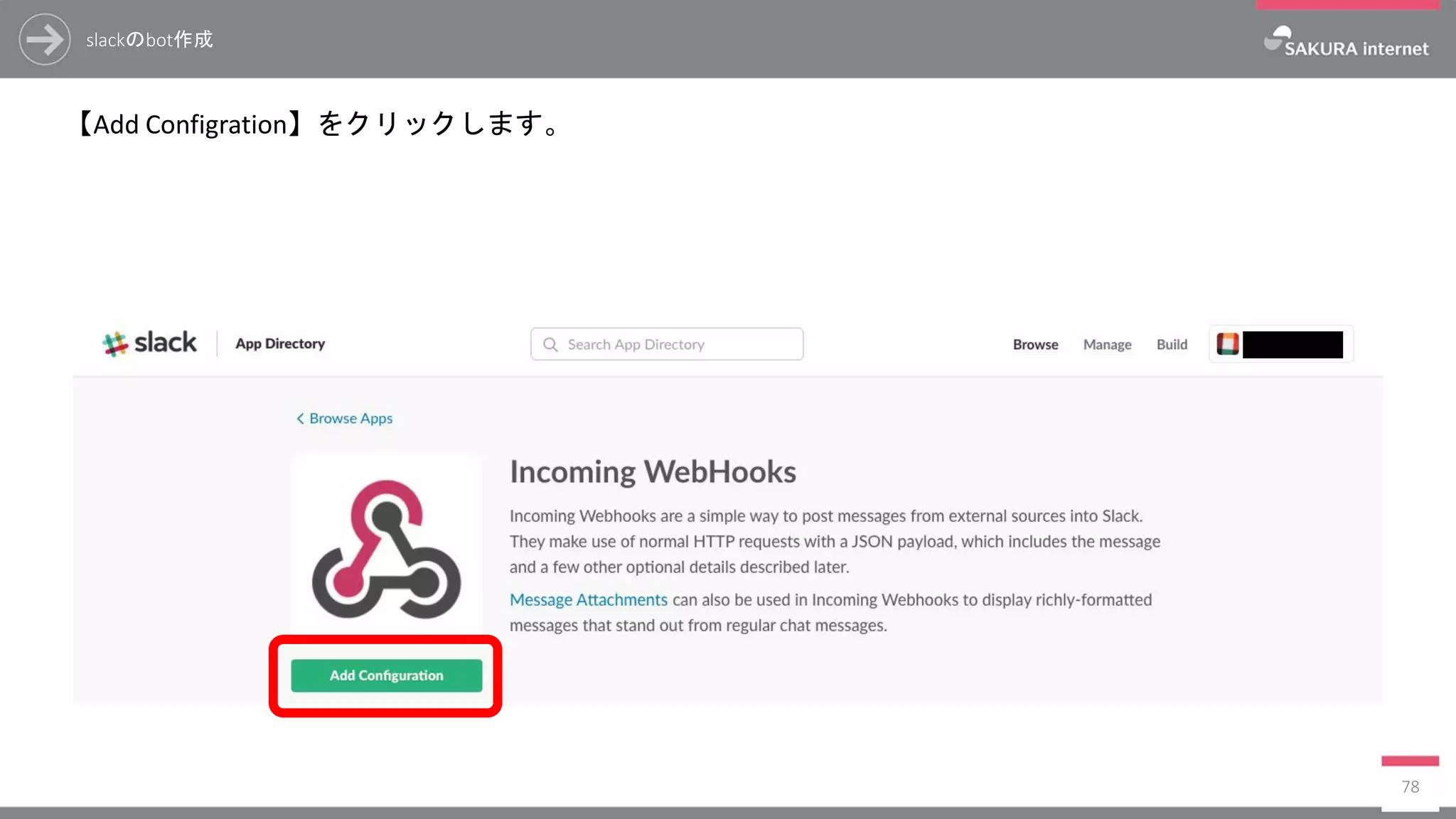
Task: Click the Slack logo
Action: click(x=149, y=343)
